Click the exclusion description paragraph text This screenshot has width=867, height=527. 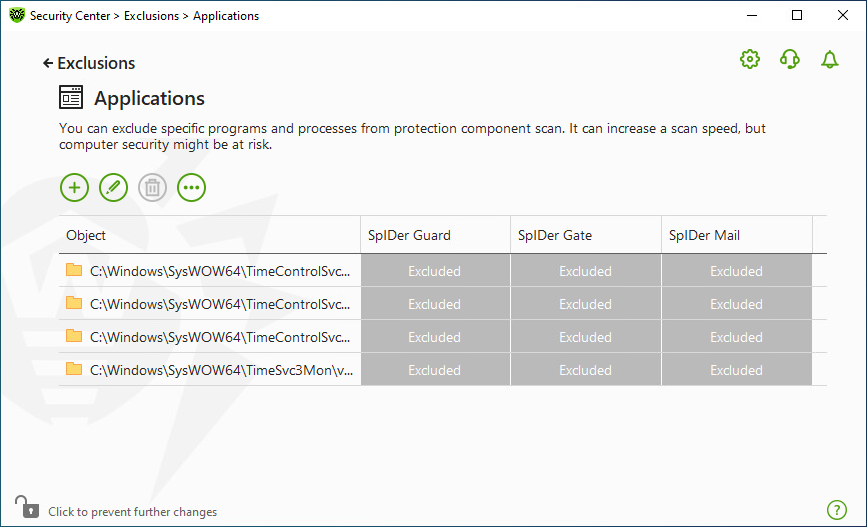(x=412, y=137)
